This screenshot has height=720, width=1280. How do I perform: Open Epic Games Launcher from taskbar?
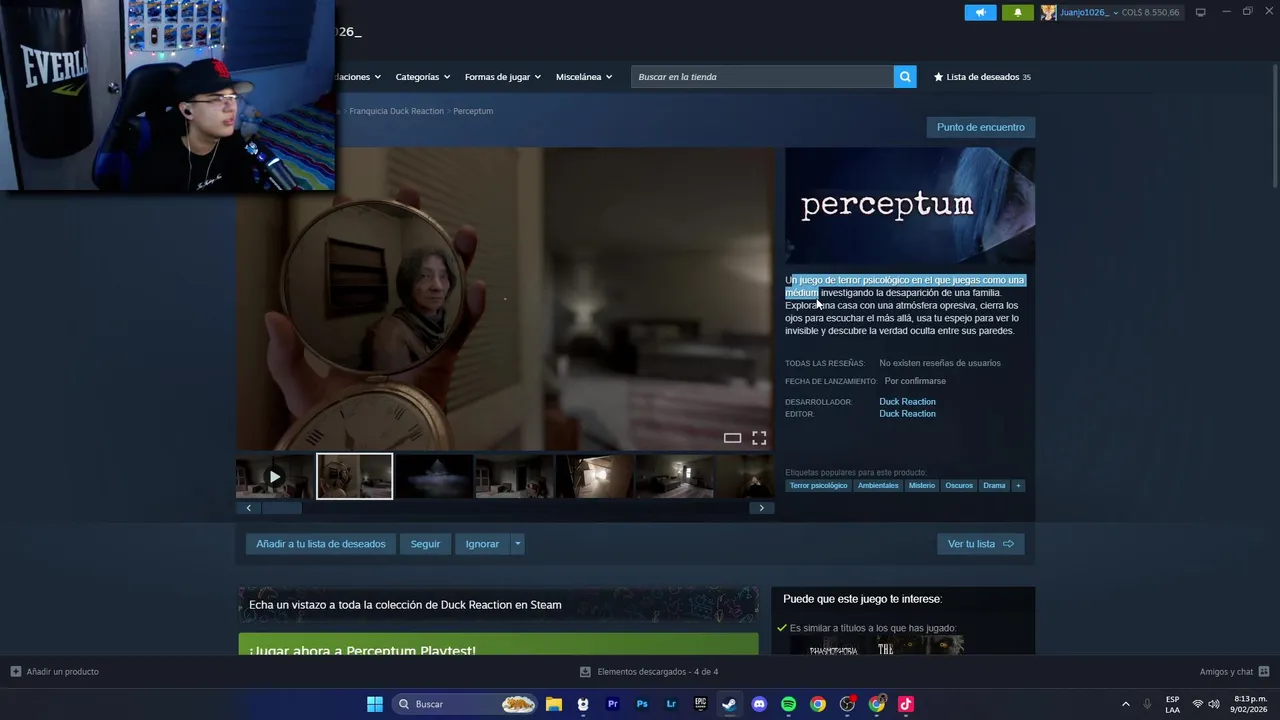coord(701,704)
